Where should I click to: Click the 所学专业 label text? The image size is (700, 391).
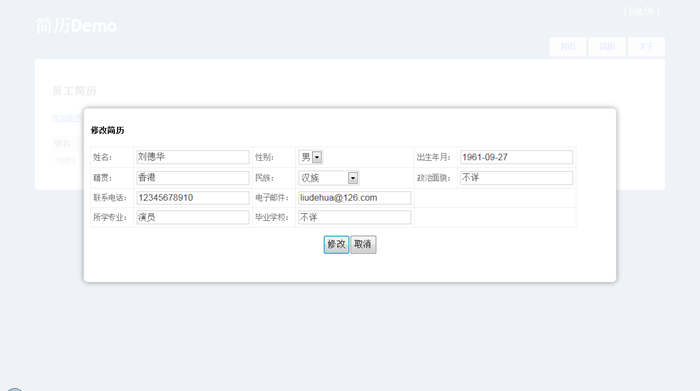coord(110,217)
